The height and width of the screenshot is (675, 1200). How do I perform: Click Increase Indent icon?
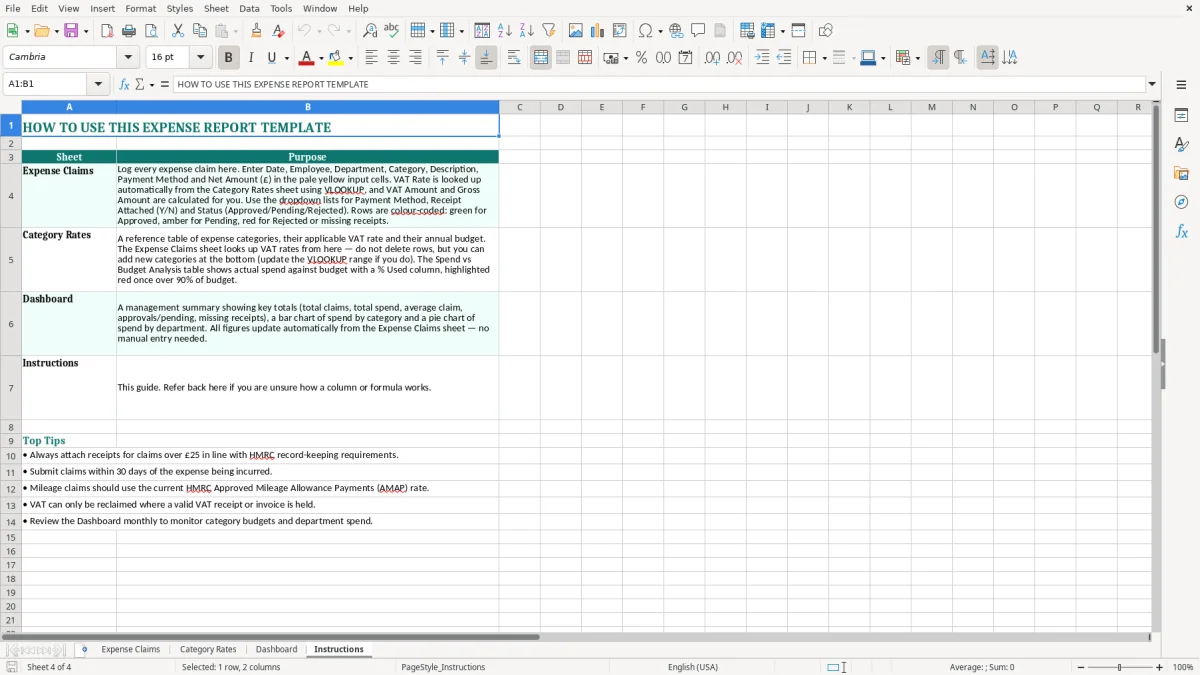coord(762,58)
